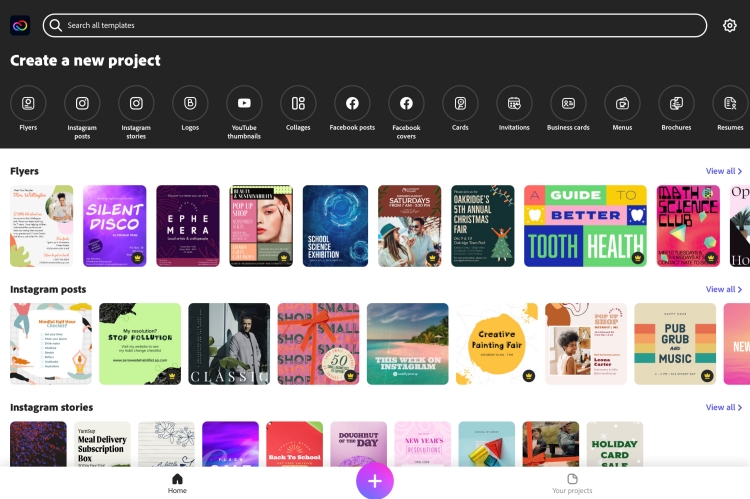
Task: Select the Creative Painting Fair post
Action: tap(497, 344)
